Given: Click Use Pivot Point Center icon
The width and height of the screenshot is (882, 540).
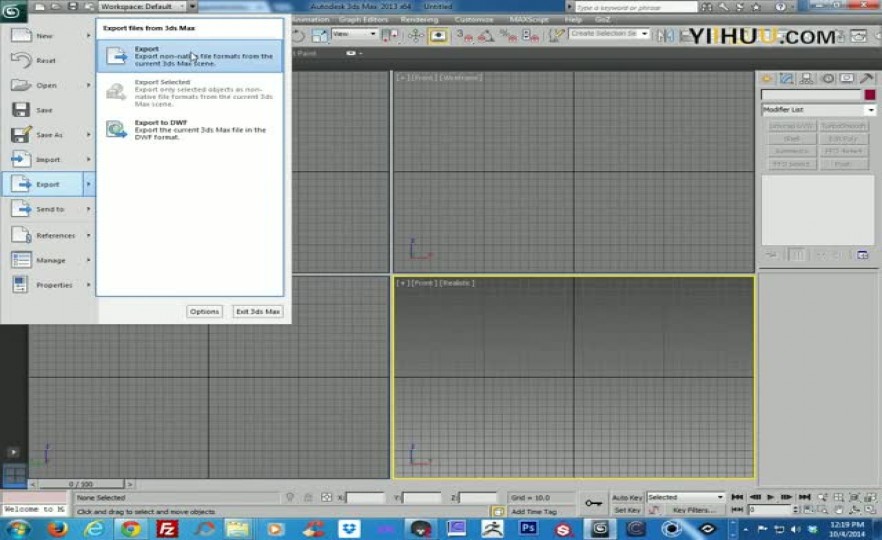Looking at the screenshot, I should 390,36.
